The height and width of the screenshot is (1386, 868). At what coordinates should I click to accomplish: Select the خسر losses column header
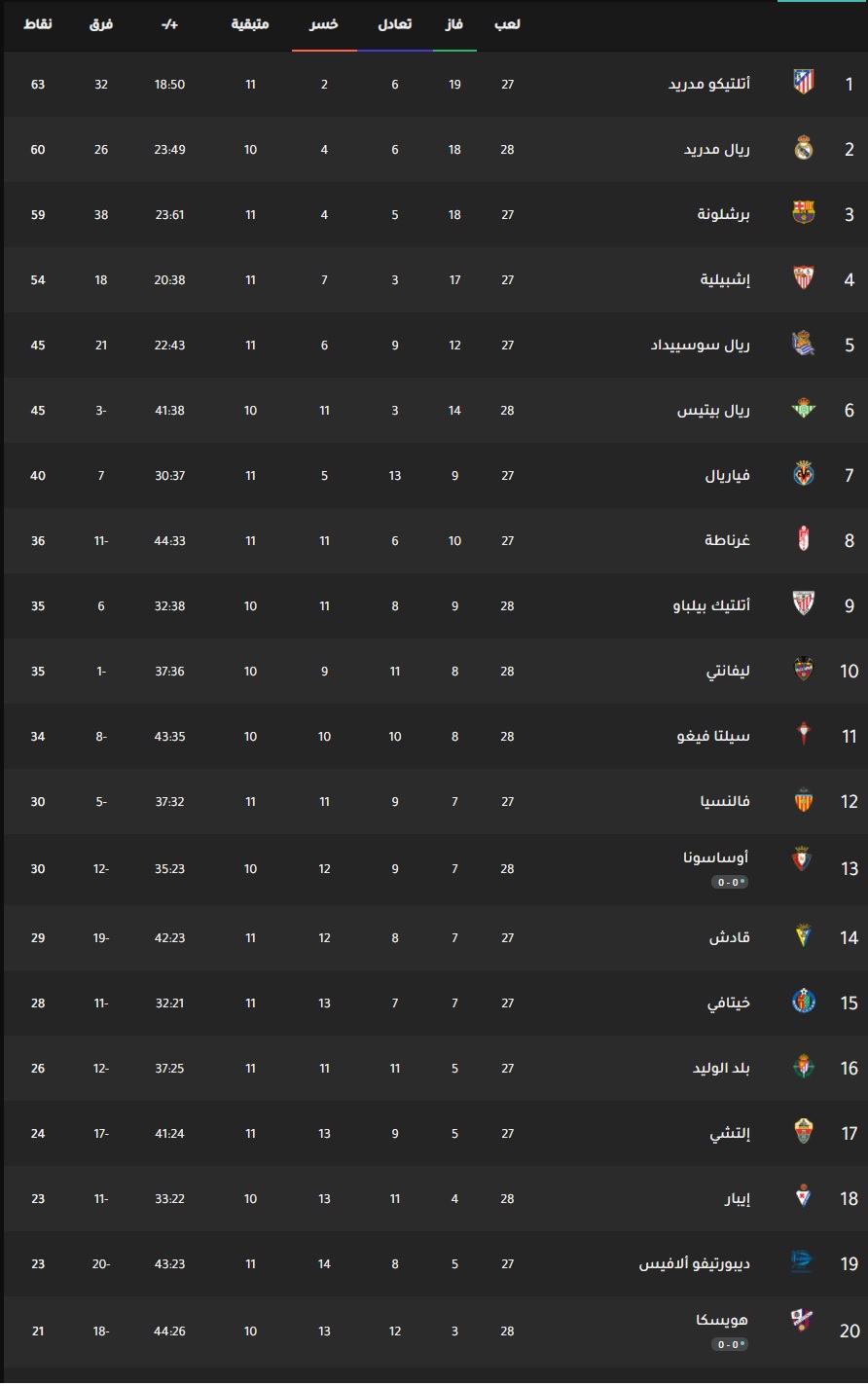324,23
